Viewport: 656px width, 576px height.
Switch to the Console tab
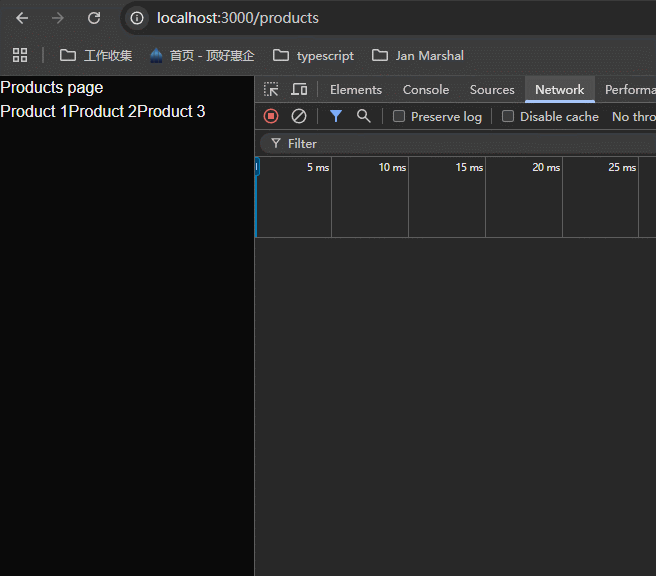pyautogui.click(x=426, y=90)
